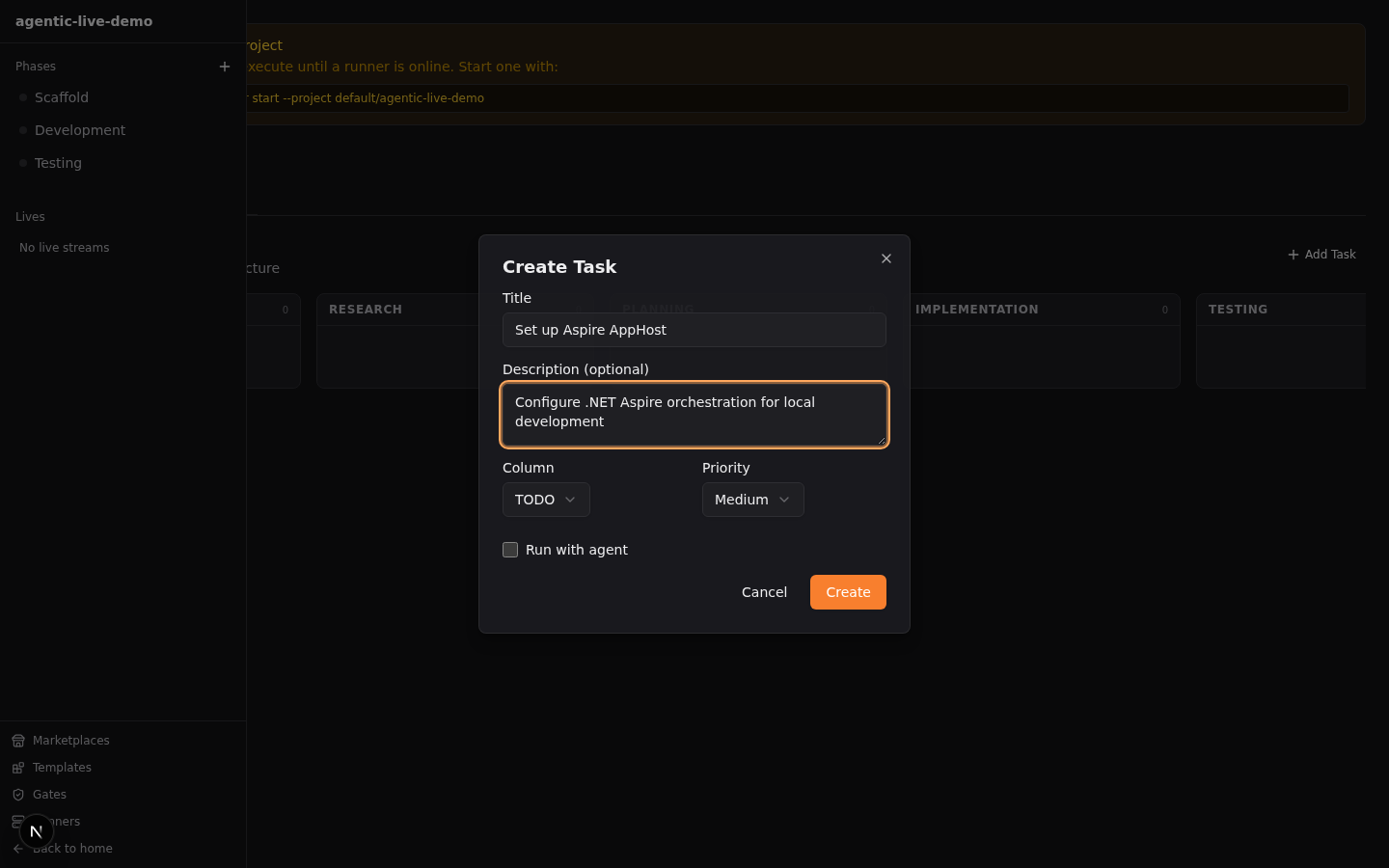This screenshot has width=1389, height=868.
Task: Click the round N avatar badge
Action: point(37,830)
